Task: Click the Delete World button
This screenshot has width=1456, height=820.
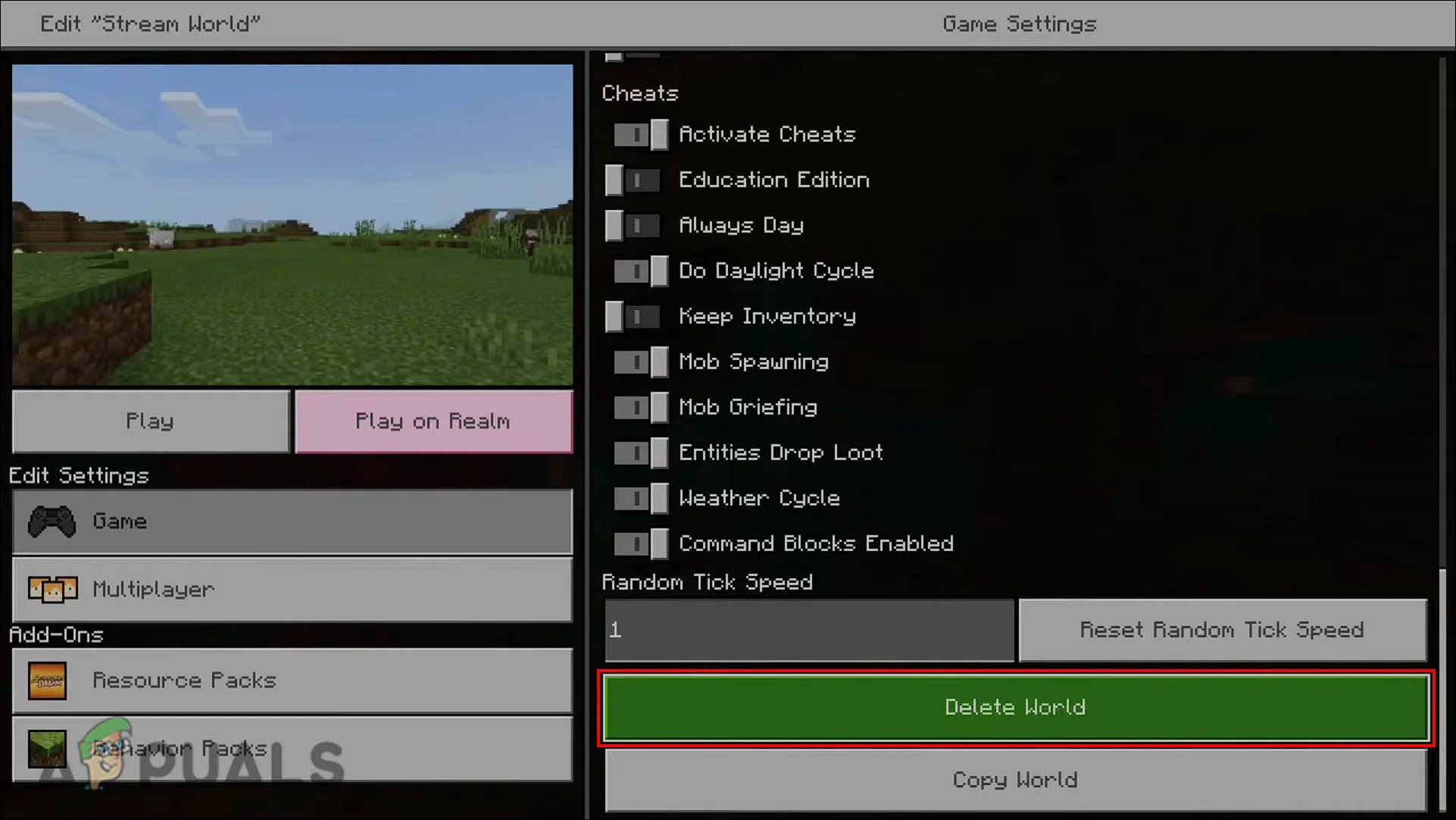Action: [x=1015, y=706]
